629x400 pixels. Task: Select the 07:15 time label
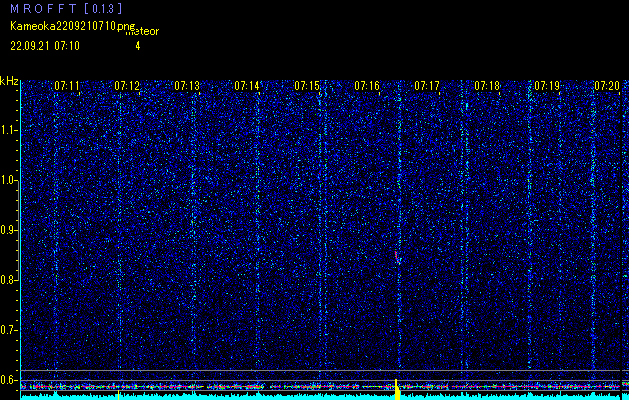tap(307, 86)
